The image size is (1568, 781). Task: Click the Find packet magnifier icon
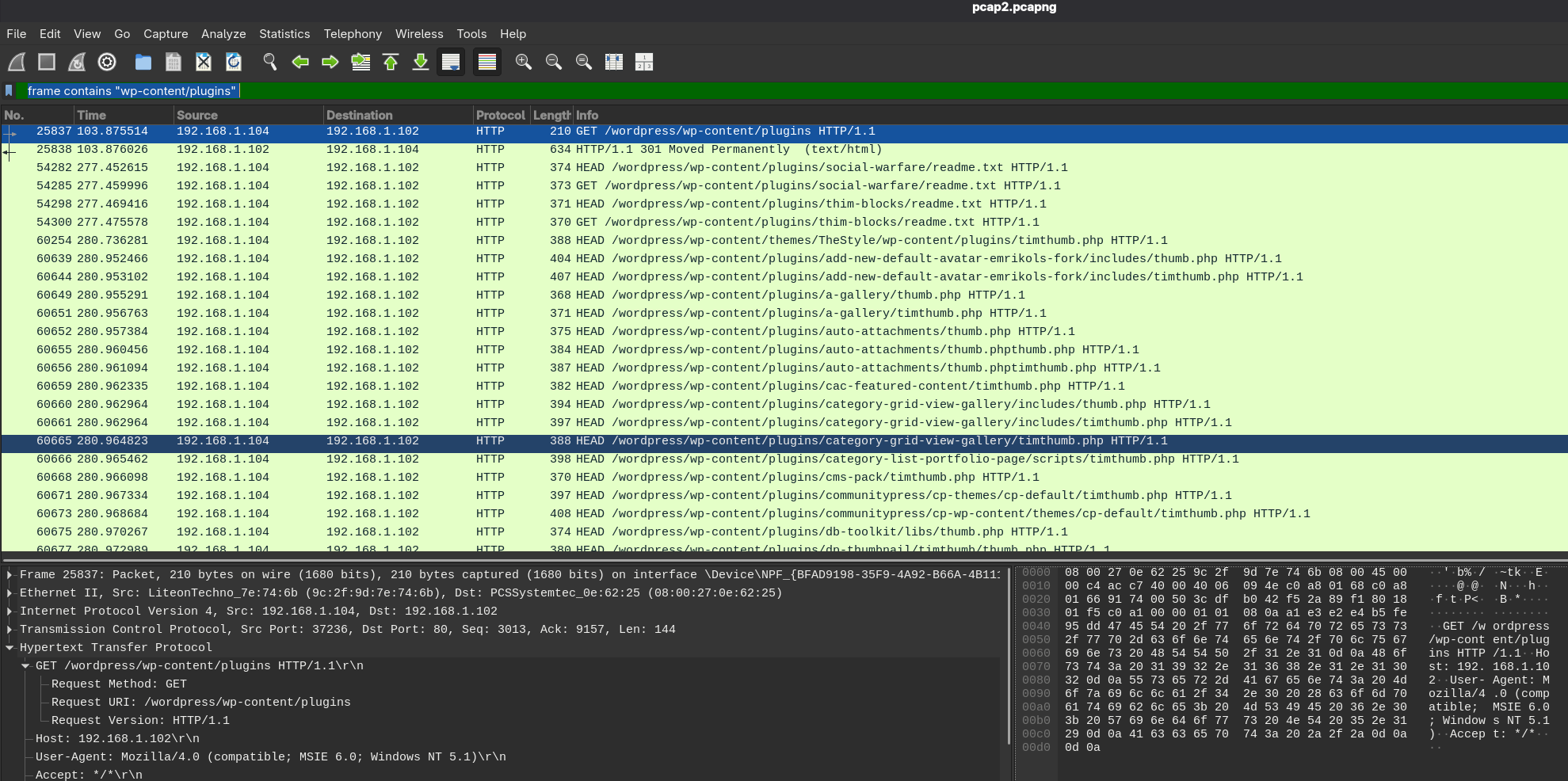coord(270,62)
